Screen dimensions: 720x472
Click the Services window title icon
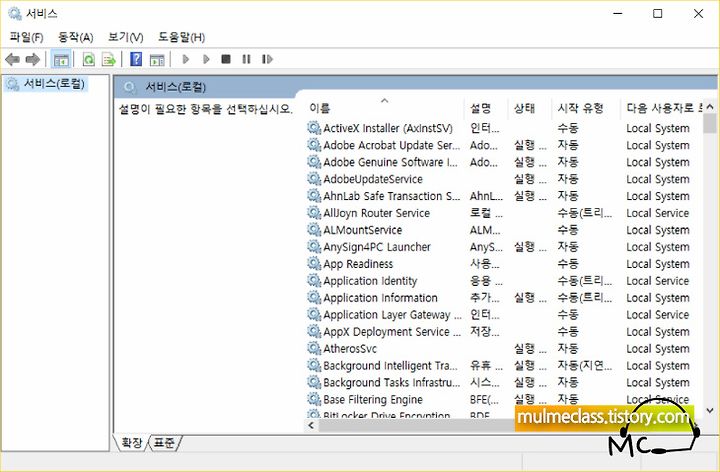[x=15, y=13]
